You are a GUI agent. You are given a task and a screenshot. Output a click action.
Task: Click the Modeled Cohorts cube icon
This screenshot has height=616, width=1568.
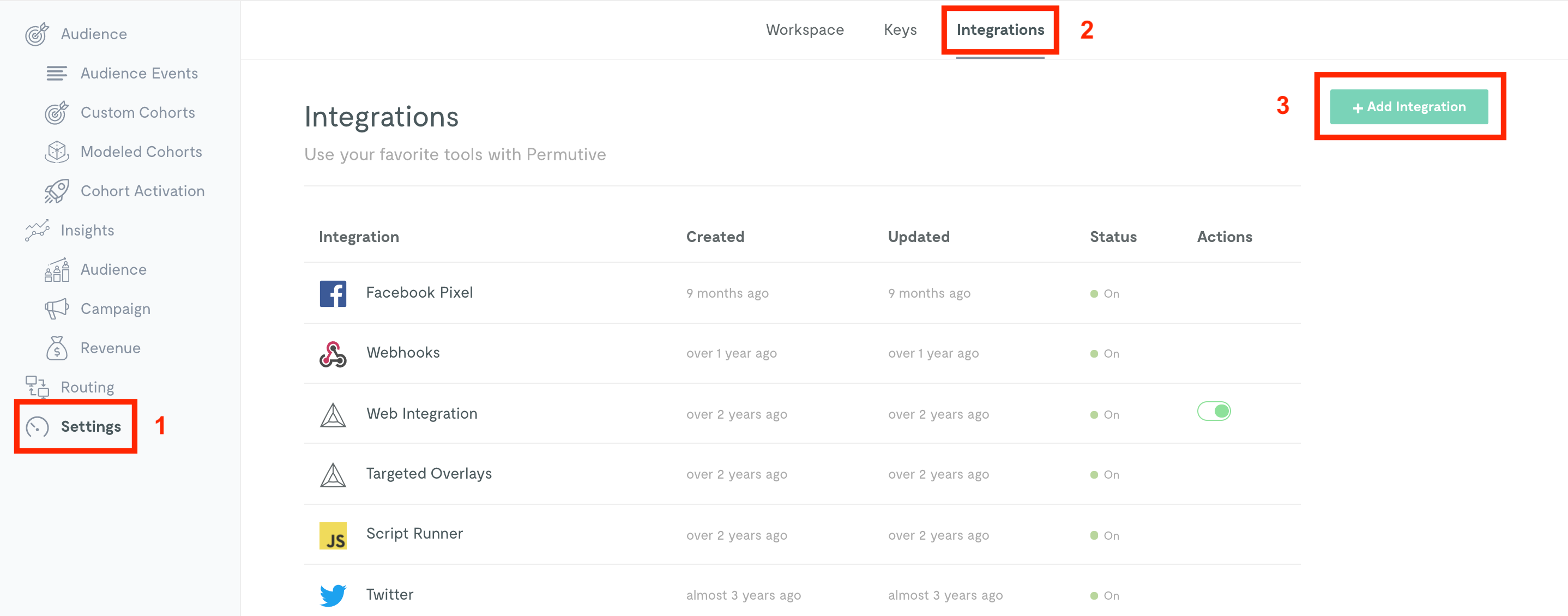[x=57, y=152]
